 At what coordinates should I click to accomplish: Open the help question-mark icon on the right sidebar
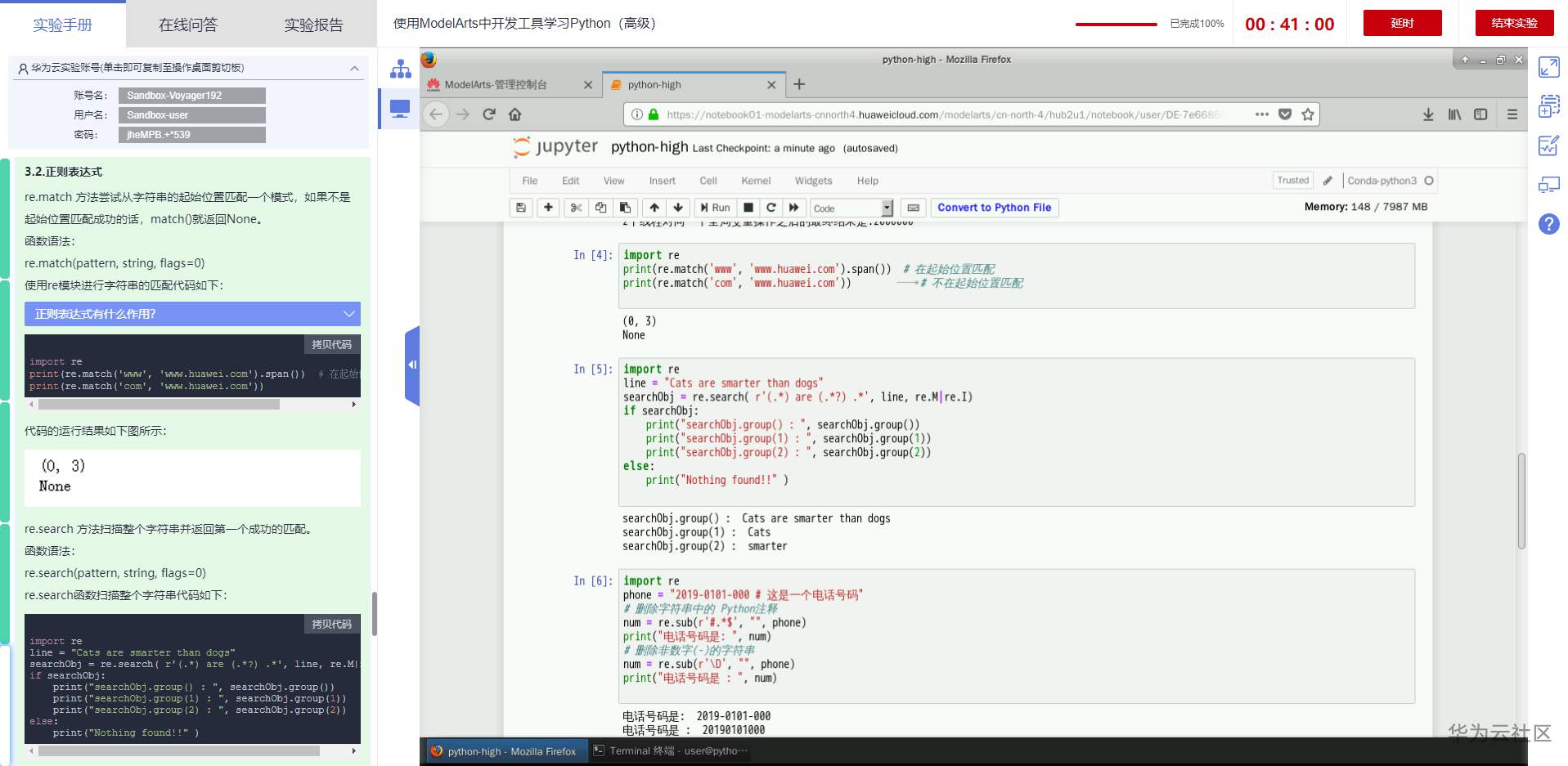(x=1548, y=224)
